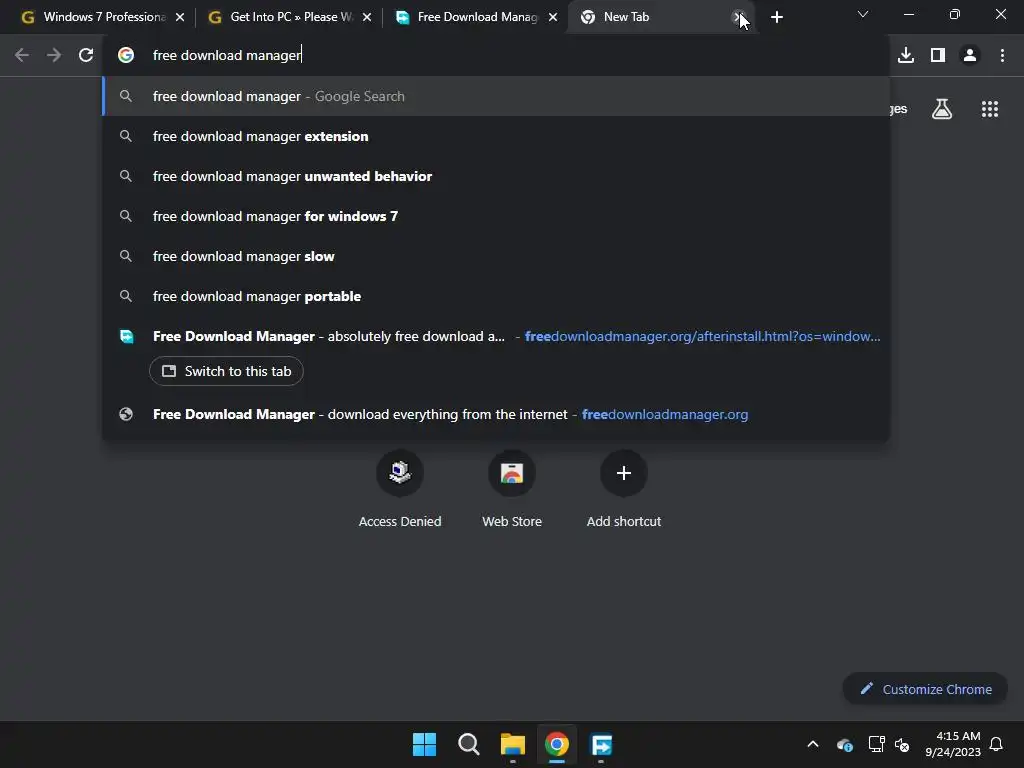Open the afterinstall.html Free Download Manager suggestion

[496, 336]
